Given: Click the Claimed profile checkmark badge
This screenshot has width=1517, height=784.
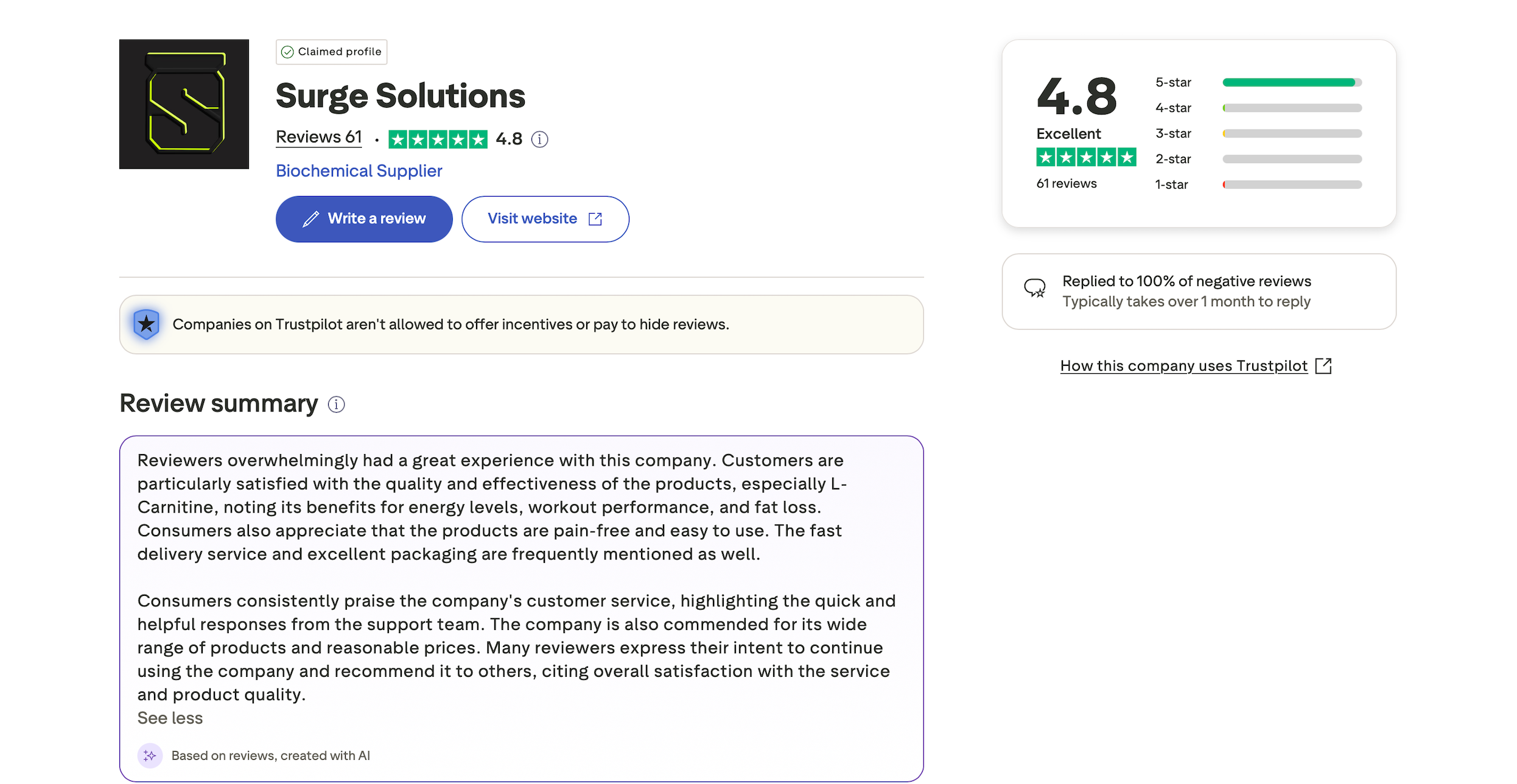Looking at the screenshot, I should tap(331, 52).
